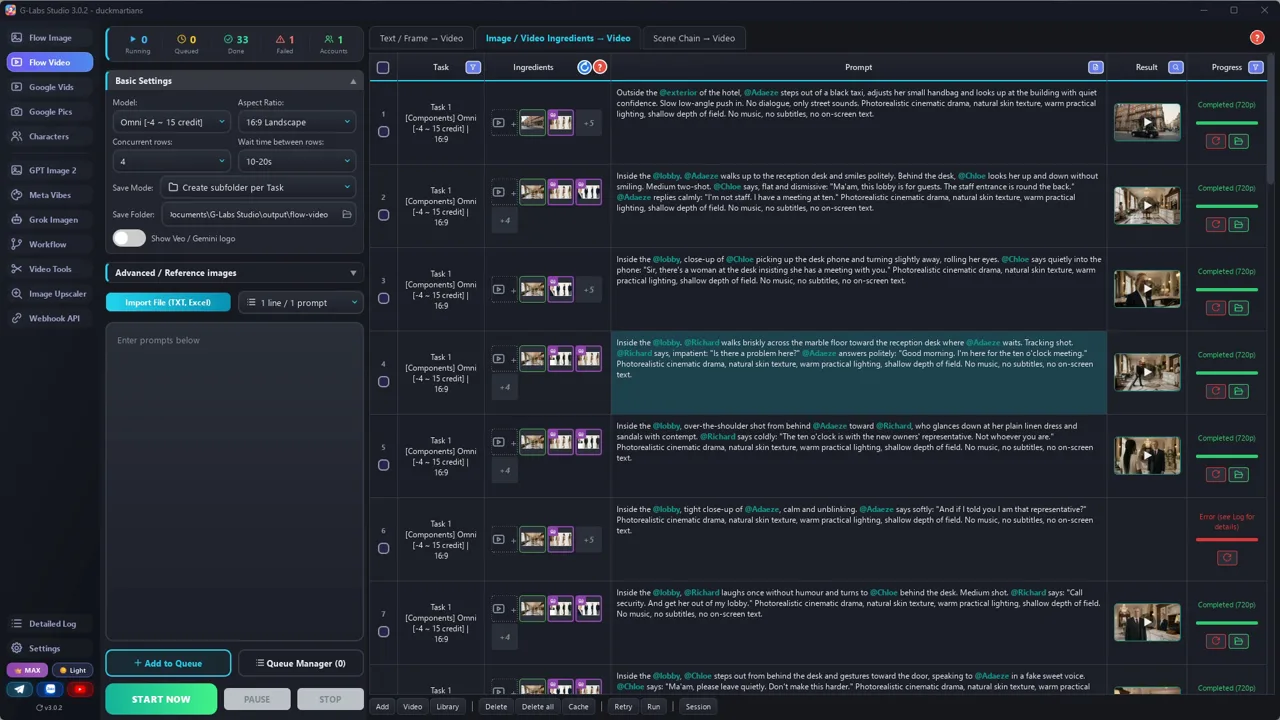Open the Model dropdown showing Omni

tap(170, 122)
